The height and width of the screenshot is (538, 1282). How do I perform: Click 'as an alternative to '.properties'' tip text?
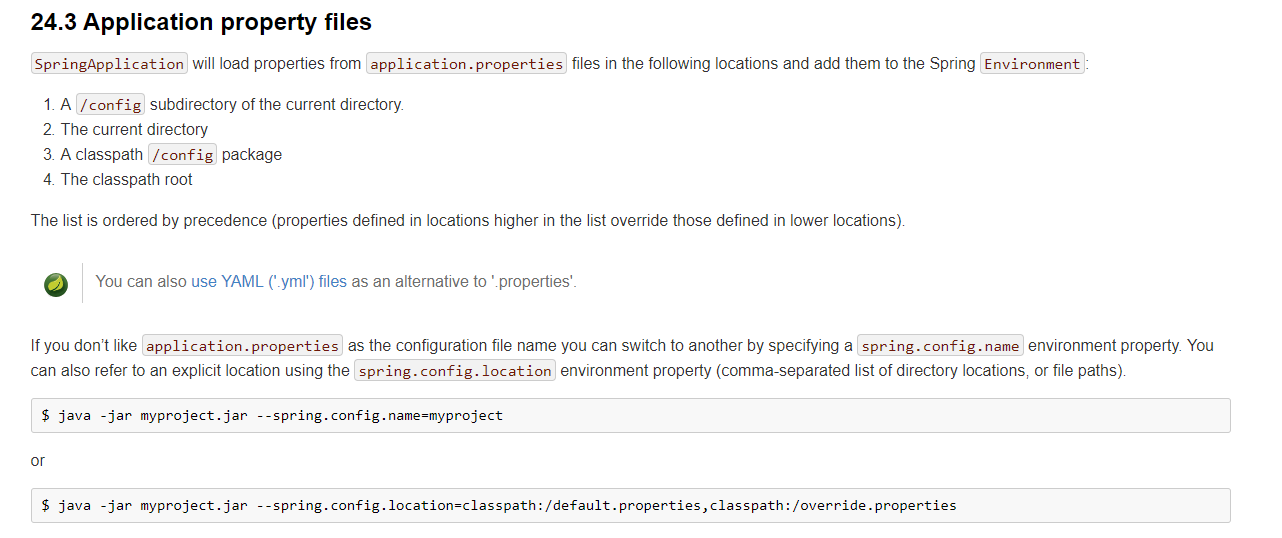coord(464,282)
